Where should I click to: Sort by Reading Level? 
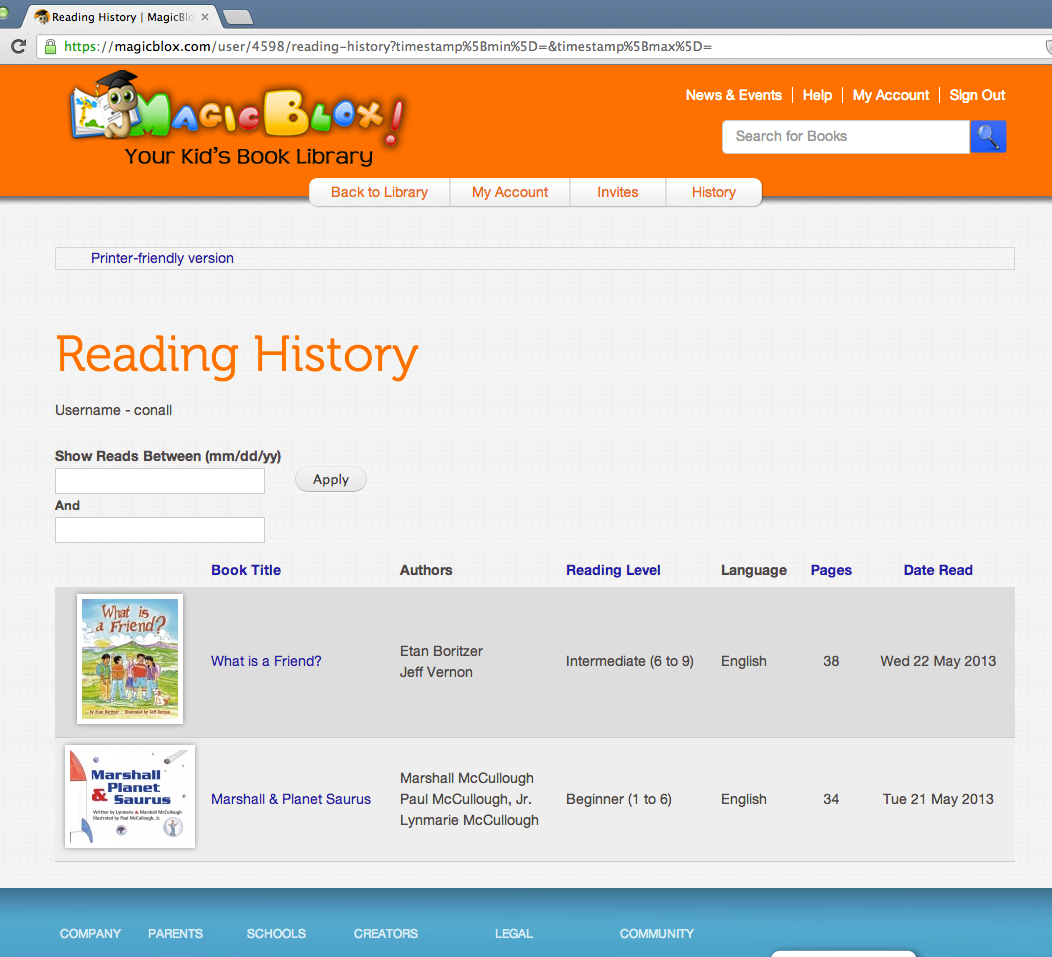click(613, 570)
